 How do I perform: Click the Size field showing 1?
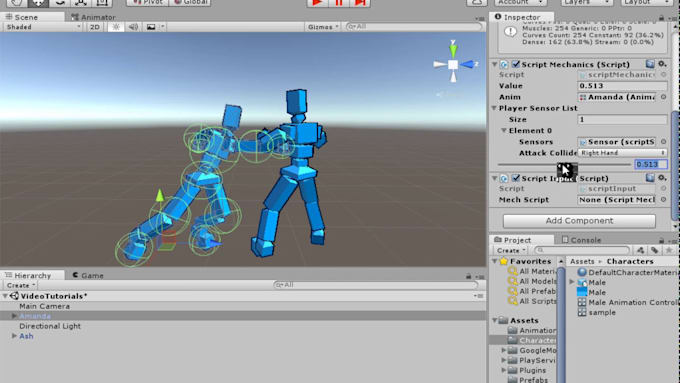coord(622,119)
